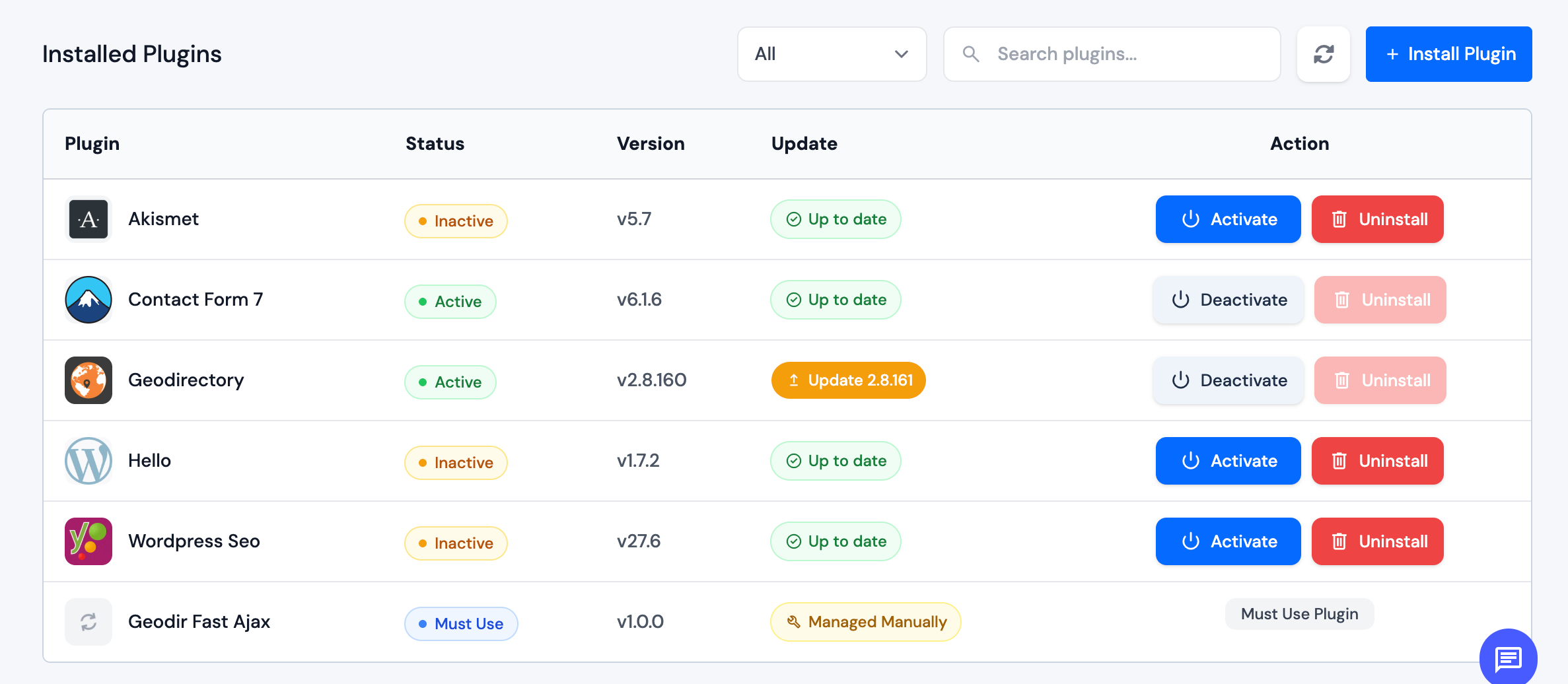This screenshot has width=1568, height=684.
Task: Click Geodirectory's Active status badge
Action: click(450, 382)
